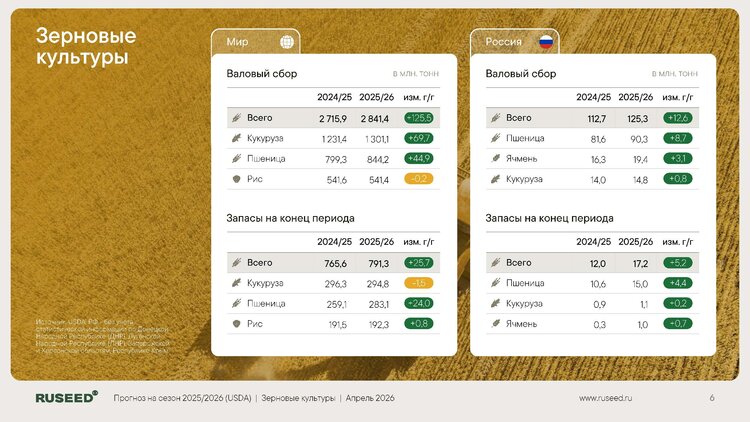Click the Russian flag icon on Россия tab
This screenshot has height=422, width=750.
coord(546,42)
